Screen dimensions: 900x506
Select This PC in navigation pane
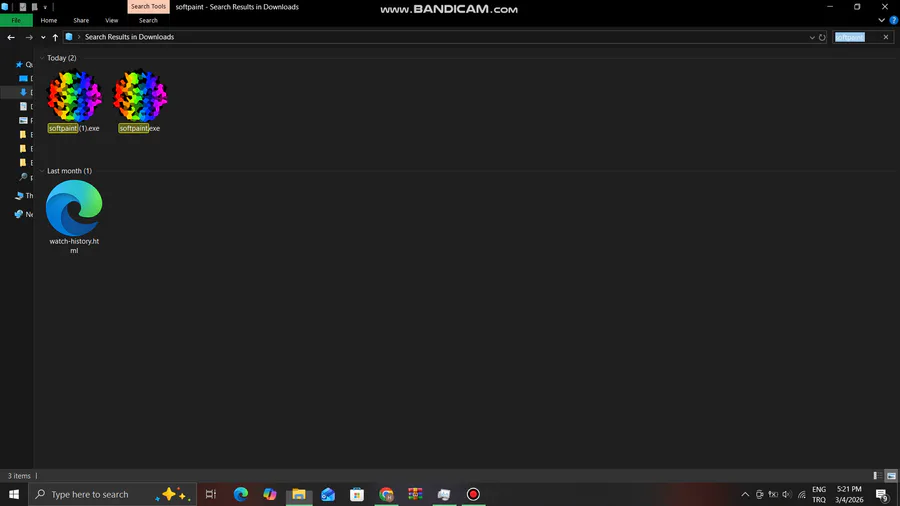(23, 196)
